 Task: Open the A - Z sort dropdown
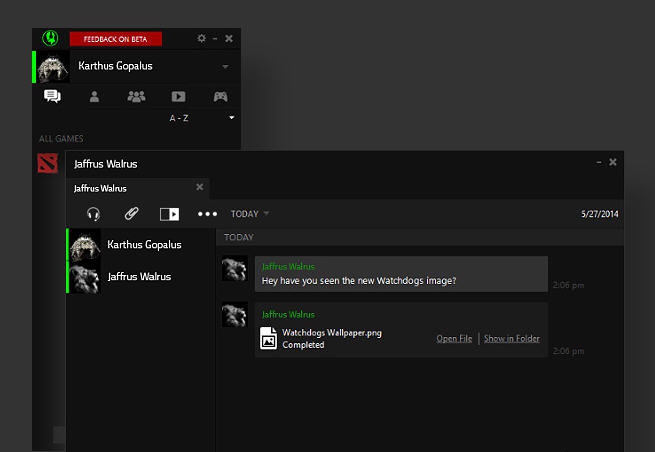tap(231, 118)
